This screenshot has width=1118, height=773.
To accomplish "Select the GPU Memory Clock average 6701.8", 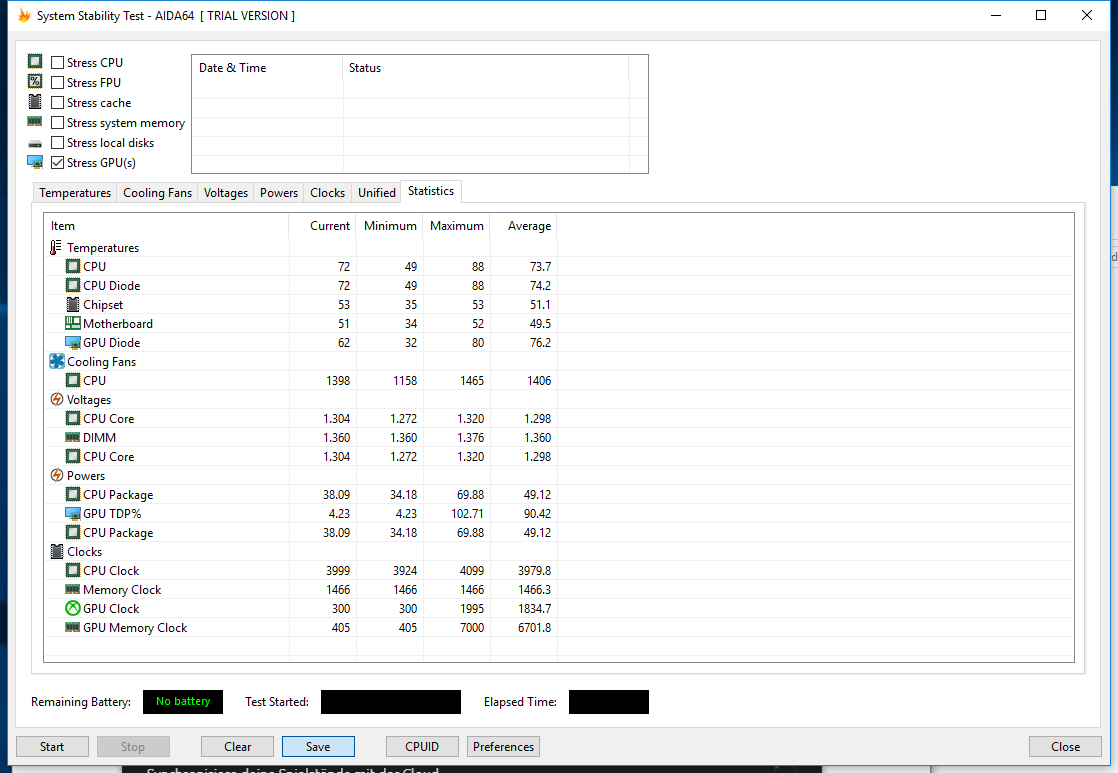I will point(535,628).
